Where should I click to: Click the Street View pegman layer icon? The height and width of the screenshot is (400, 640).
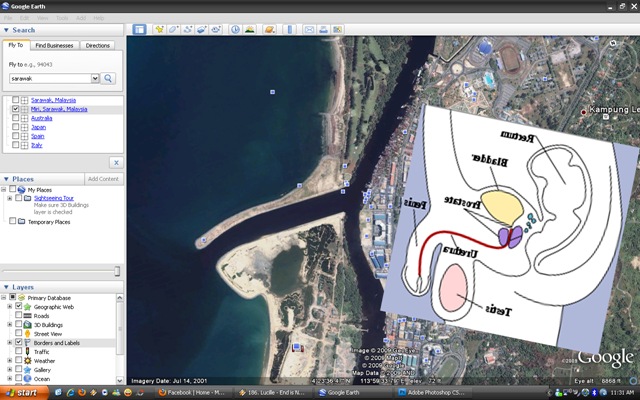click(27, 334)
